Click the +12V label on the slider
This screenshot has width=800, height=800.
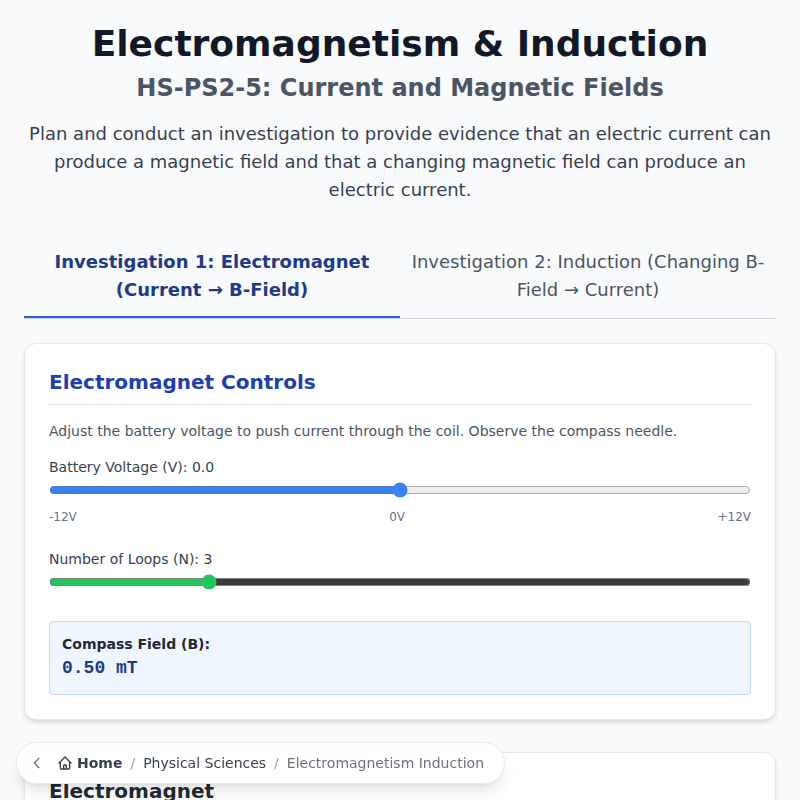tap(734, 517)
